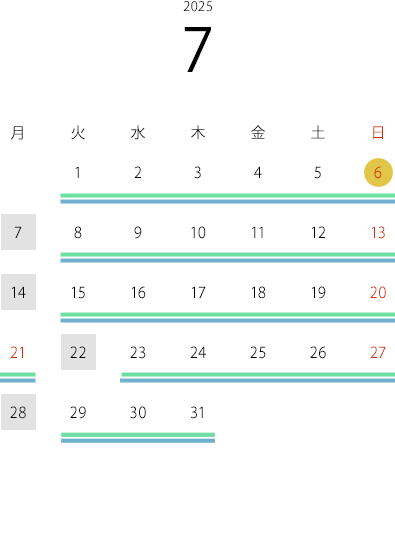Select red Sunday date 27

point(378,352)
